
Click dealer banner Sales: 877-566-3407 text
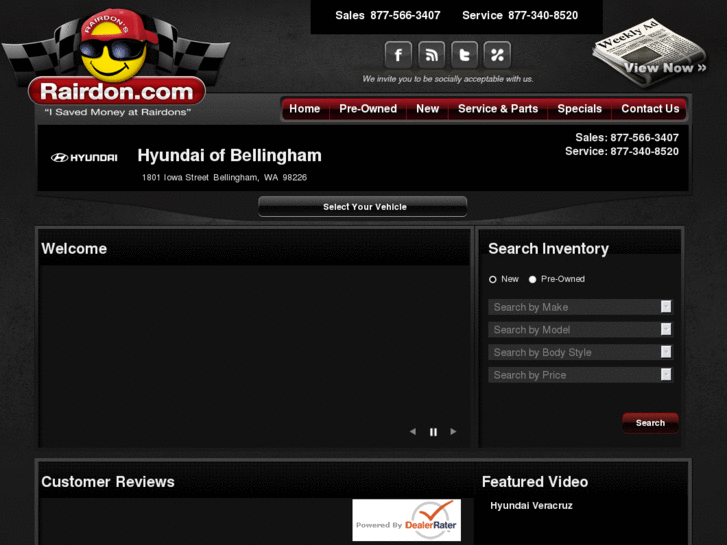coord(627,138)
